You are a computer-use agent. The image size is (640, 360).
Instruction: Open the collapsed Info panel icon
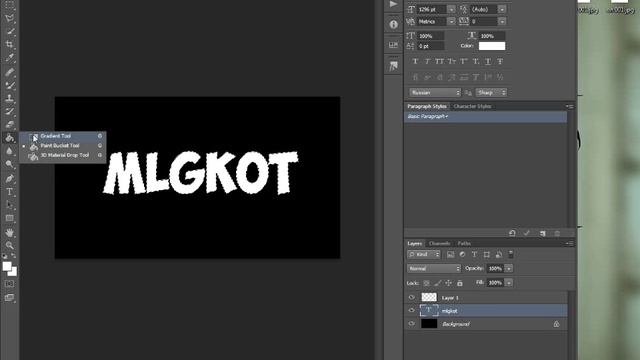click(393, 24)
